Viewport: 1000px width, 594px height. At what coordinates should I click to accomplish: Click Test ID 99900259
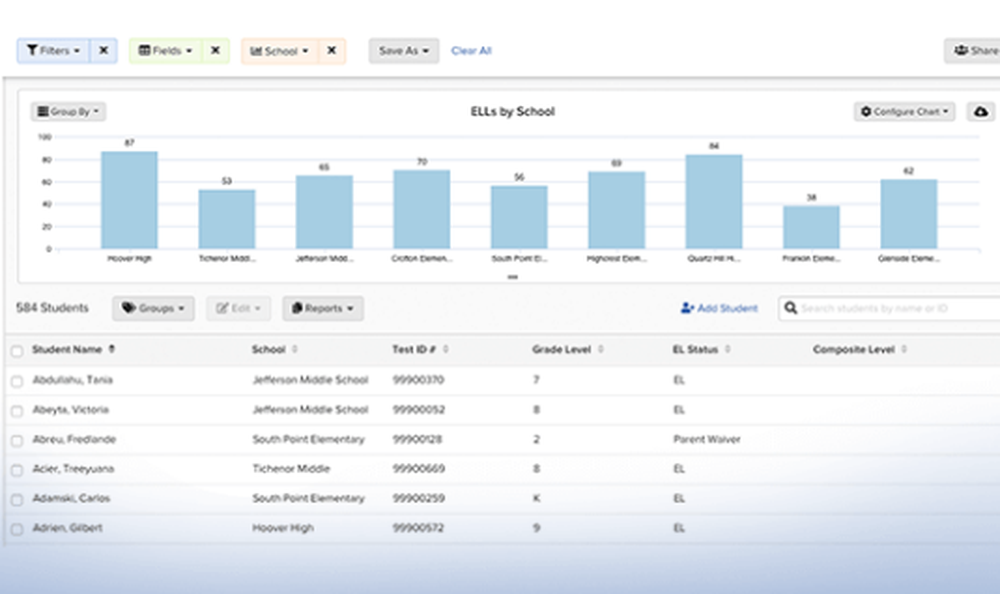tap(419, 498)
